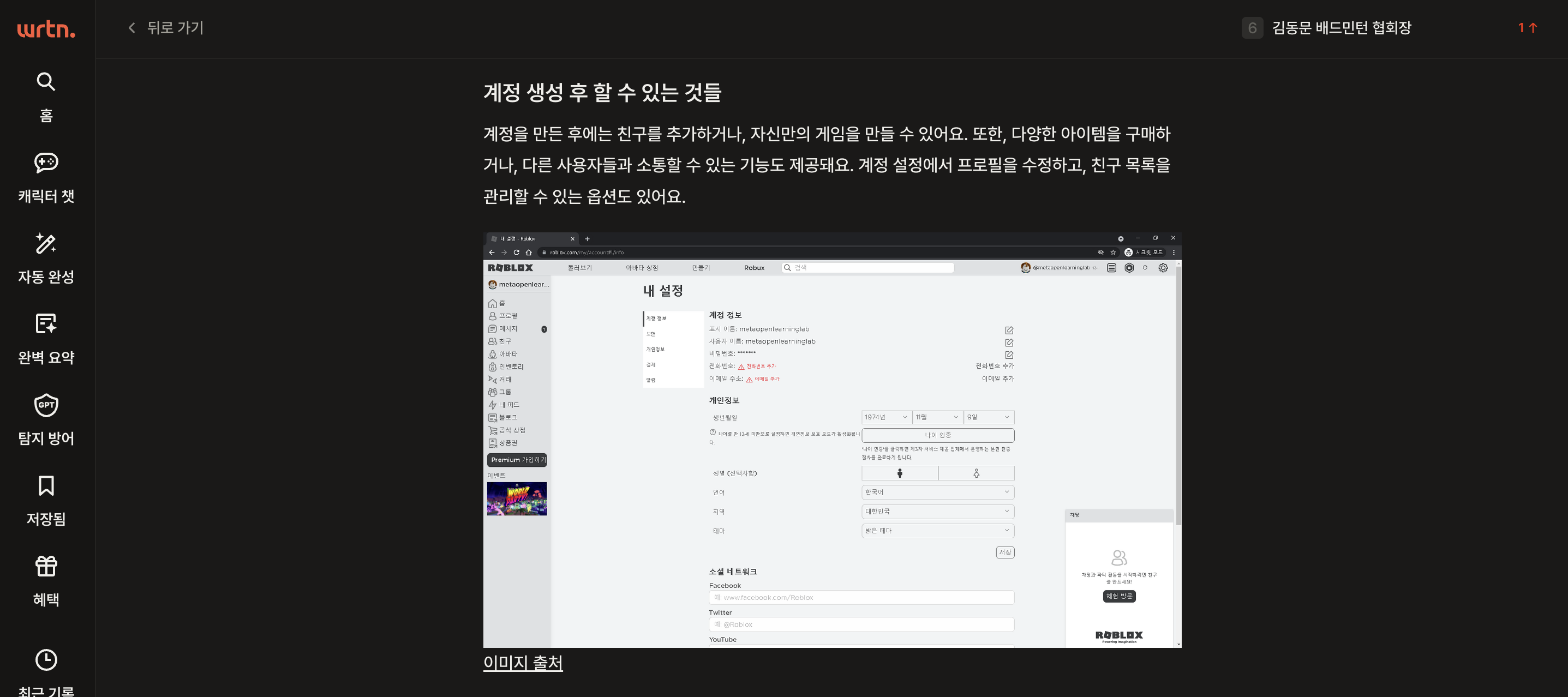Open the 홈 search icon in sidebar

point(46,82)
